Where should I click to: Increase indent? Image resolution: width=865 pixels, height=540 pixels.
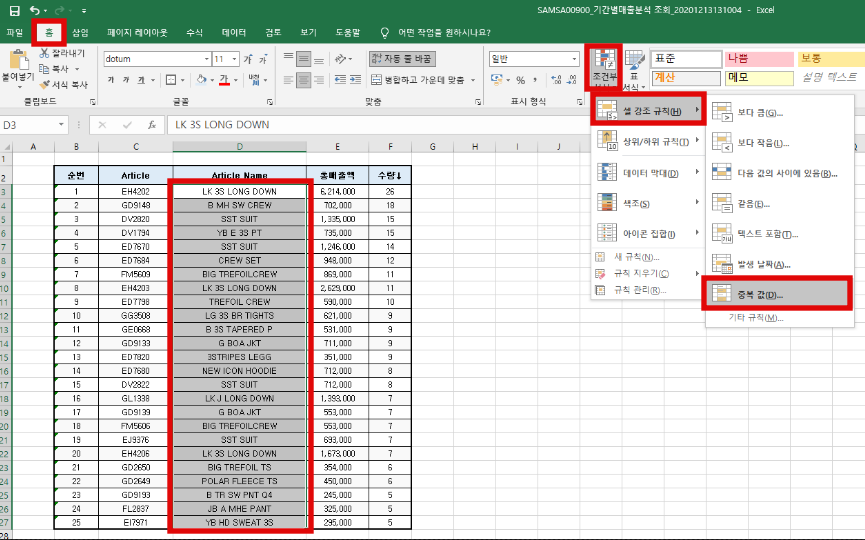pos(356,80)
